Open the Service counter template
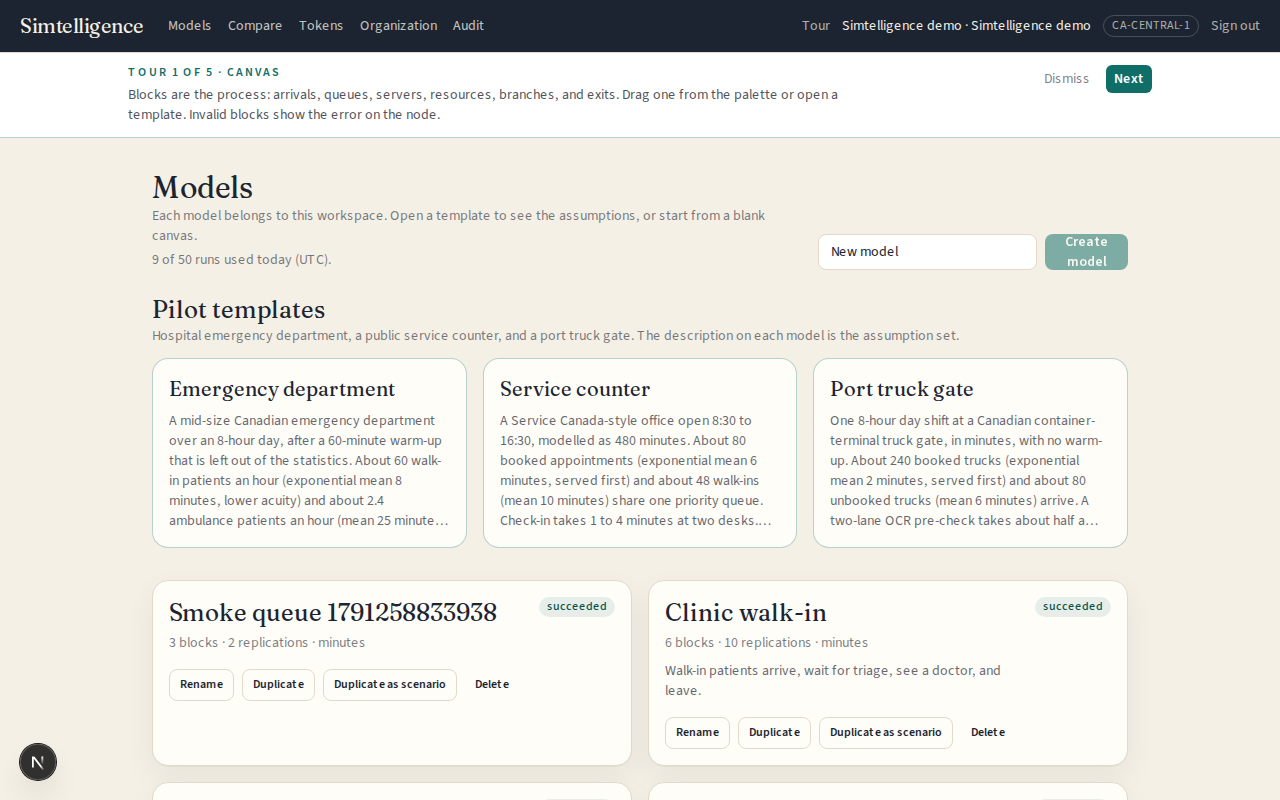 (x=640, y=453)
